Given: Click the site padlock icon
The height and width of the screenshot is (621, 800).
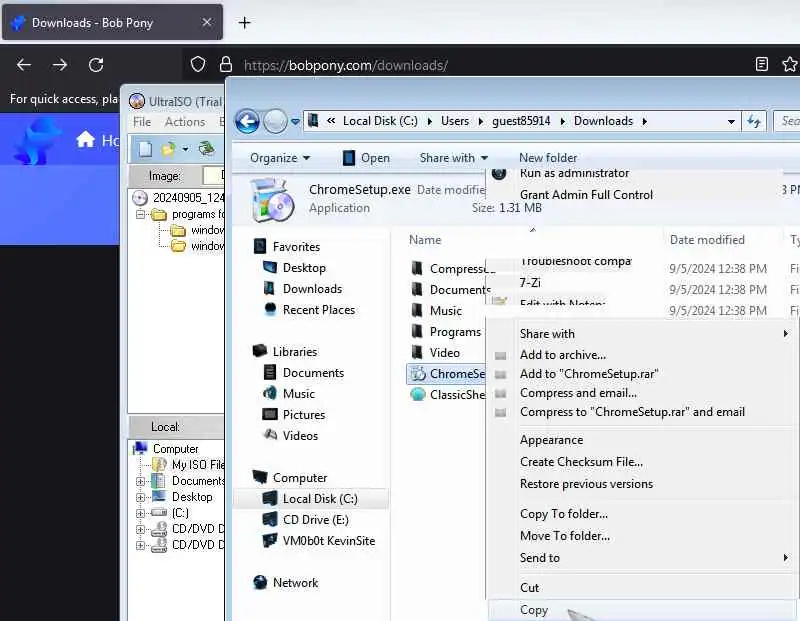Looking at the screenshot, I should click(226, 65).
